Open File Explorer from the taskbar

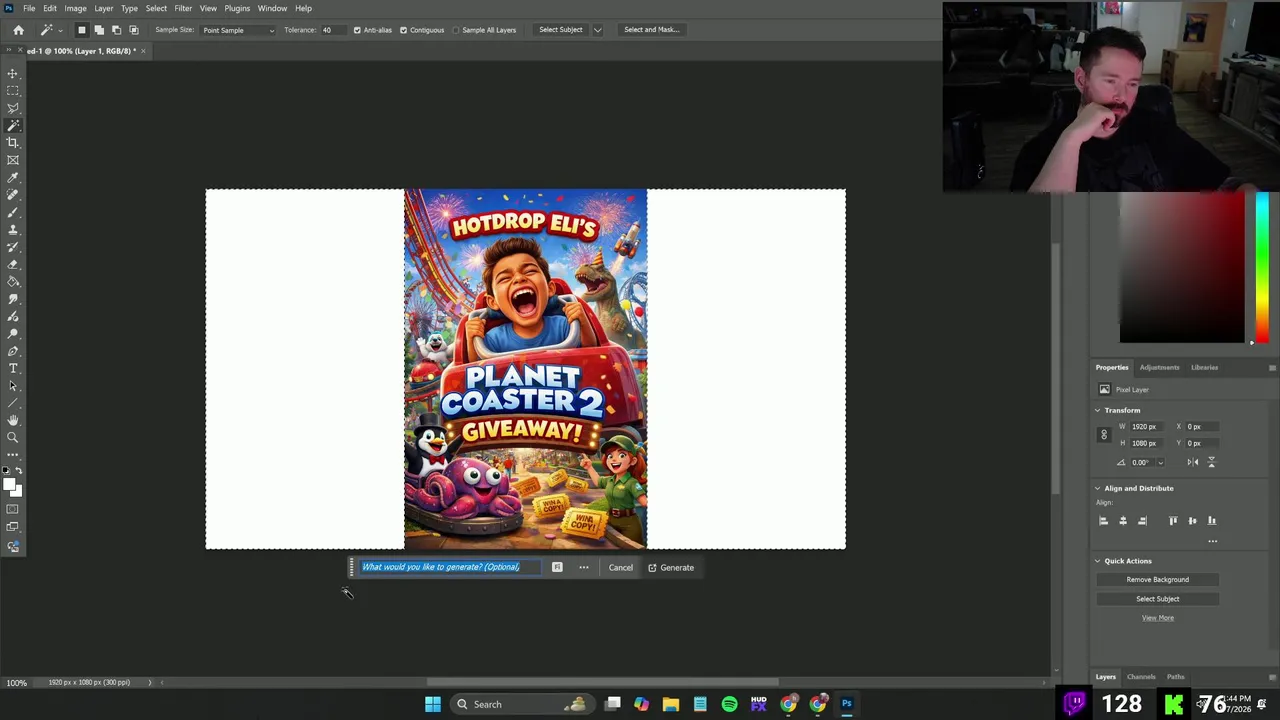coord(671,704)
